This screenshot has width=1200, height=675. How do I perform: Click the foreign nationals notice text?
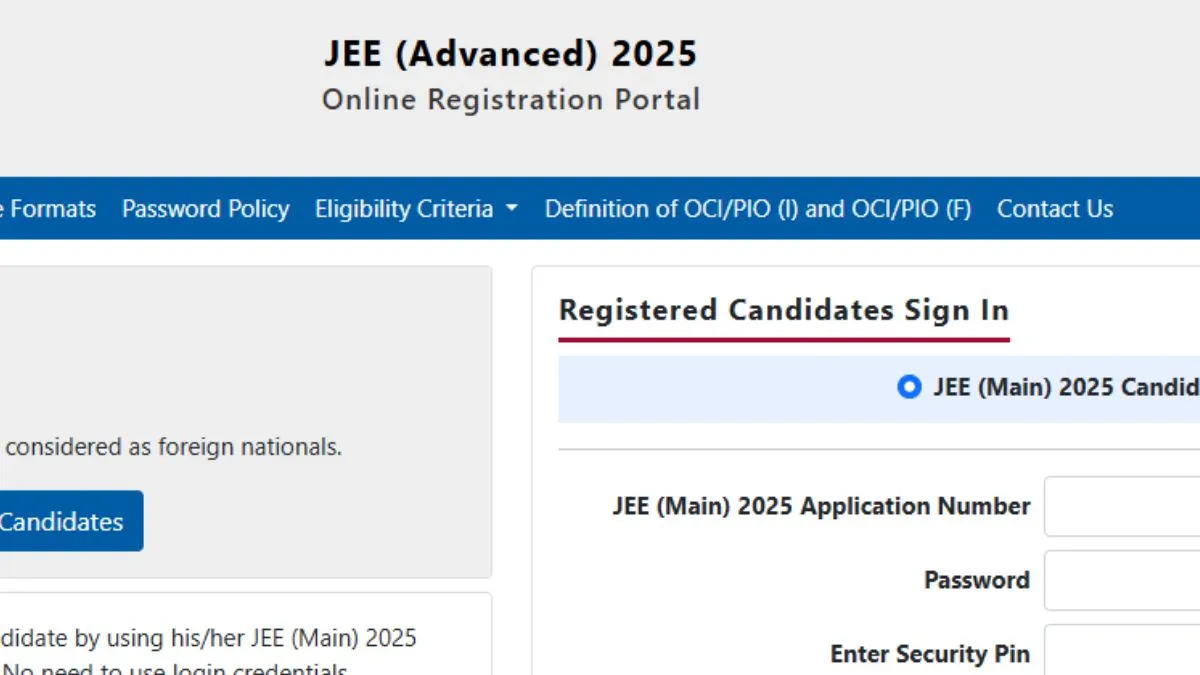click(170, 447)
